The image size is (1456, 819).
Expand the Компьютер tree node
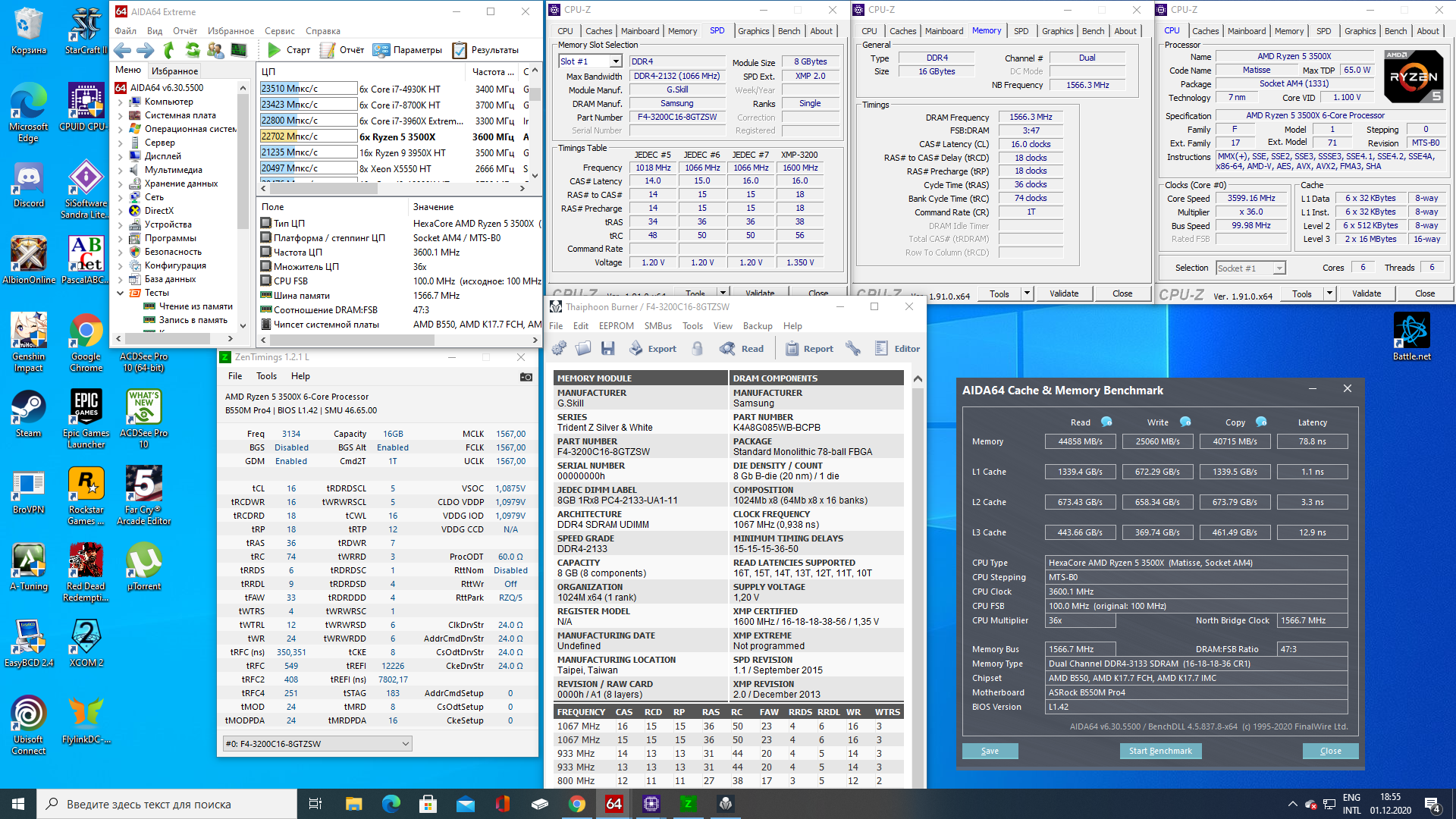click(120, 102)
